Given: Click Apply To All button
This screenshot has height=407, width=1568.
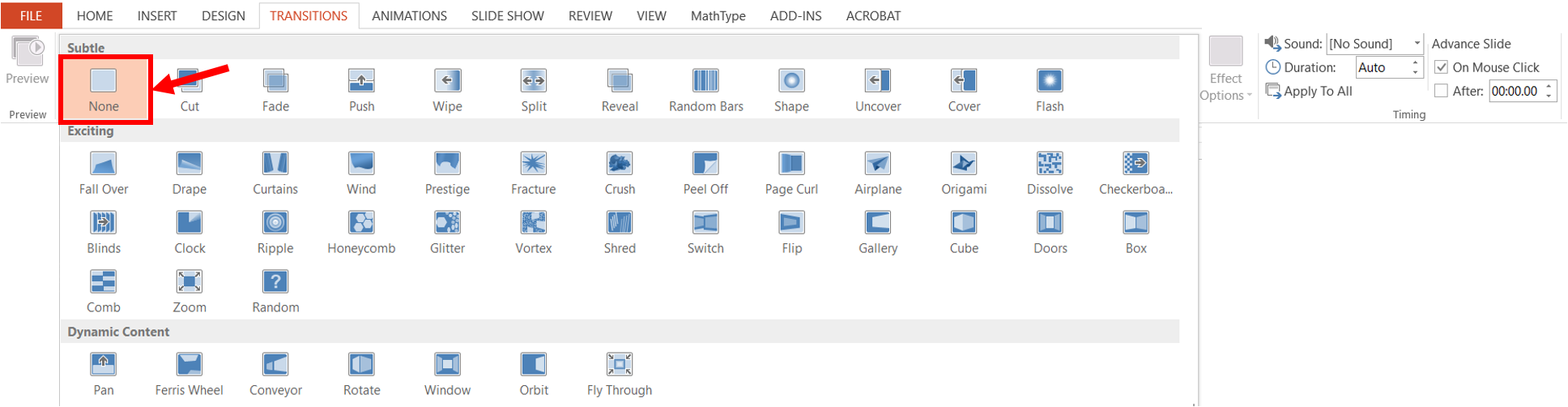Looking at the screenshot, I should tap(1310, 91).
